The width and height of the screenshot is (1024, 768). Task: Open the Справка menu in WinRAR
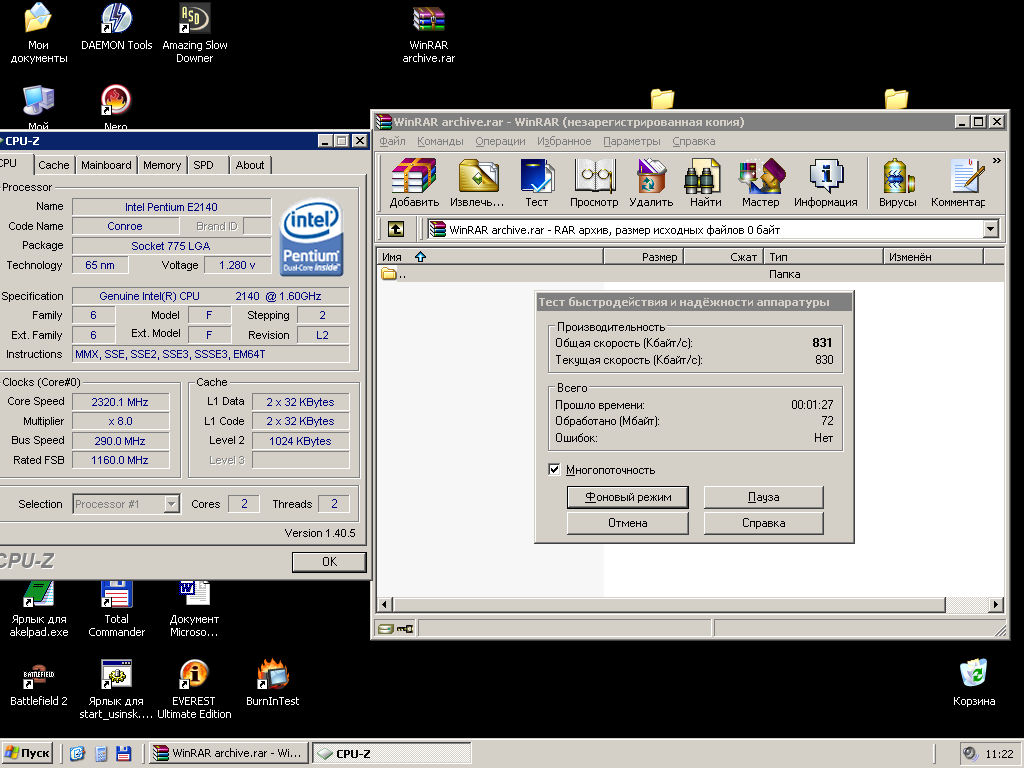[x=694, y=141]
